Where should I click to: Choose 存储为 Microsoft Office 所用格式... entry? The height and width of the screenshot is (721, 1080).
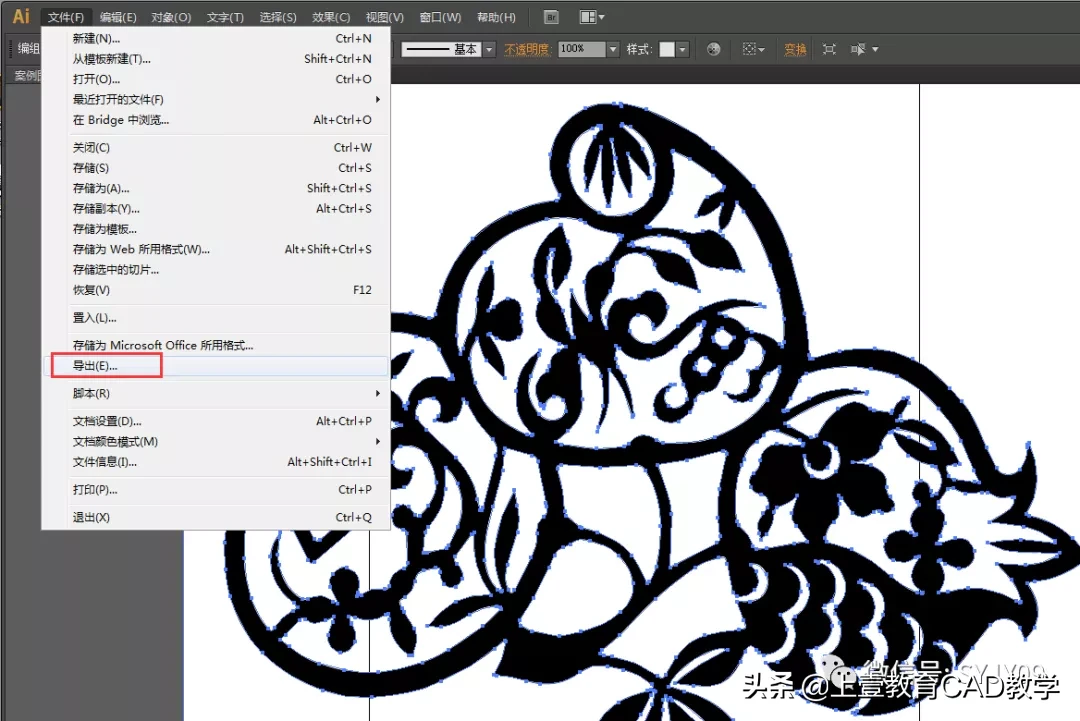point(216,345)
